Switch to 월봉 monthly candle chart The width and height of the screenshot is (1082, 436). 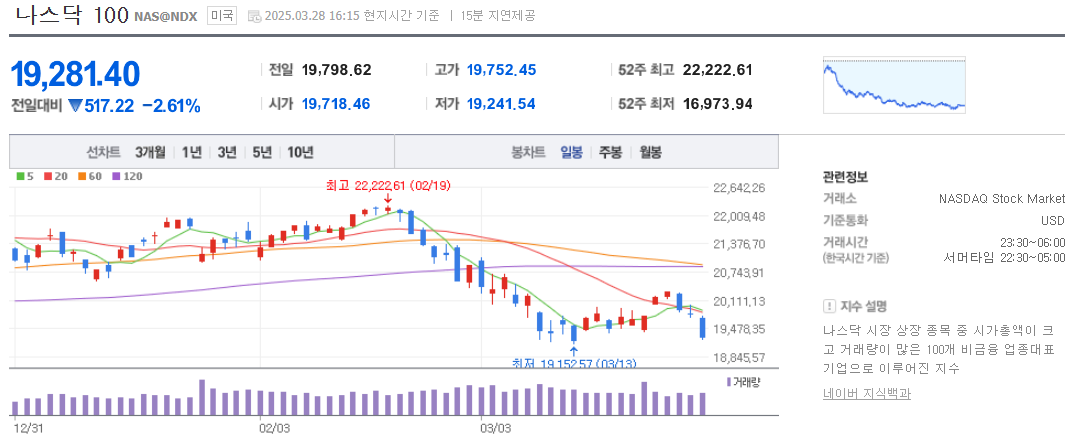650,152
